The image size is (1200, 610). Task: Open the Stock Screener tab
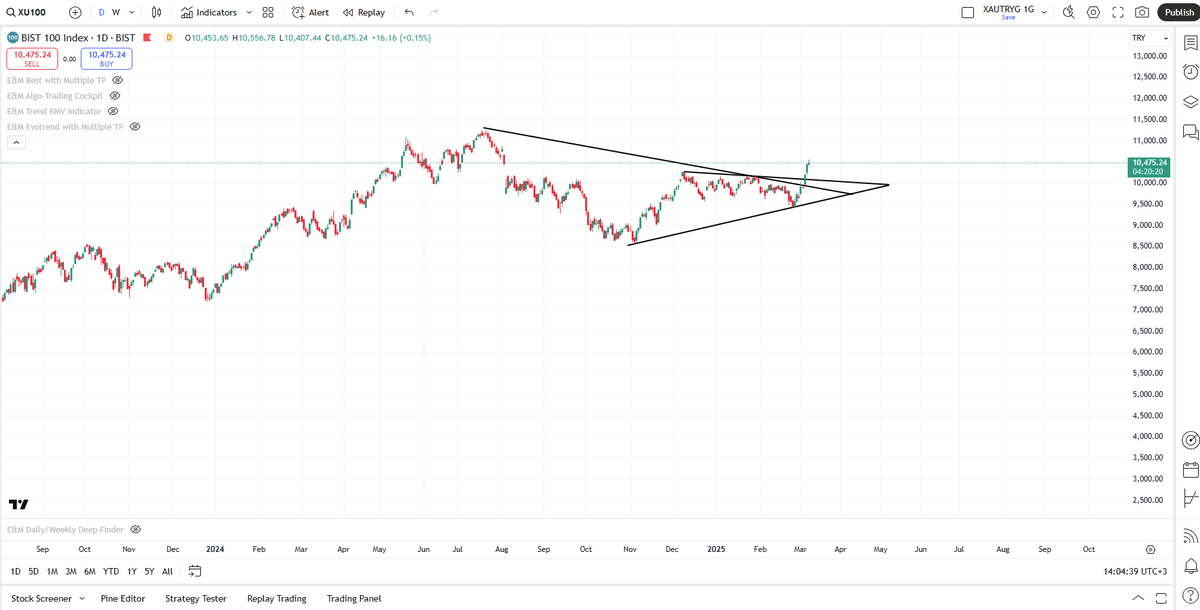click(x=41, y=598)
